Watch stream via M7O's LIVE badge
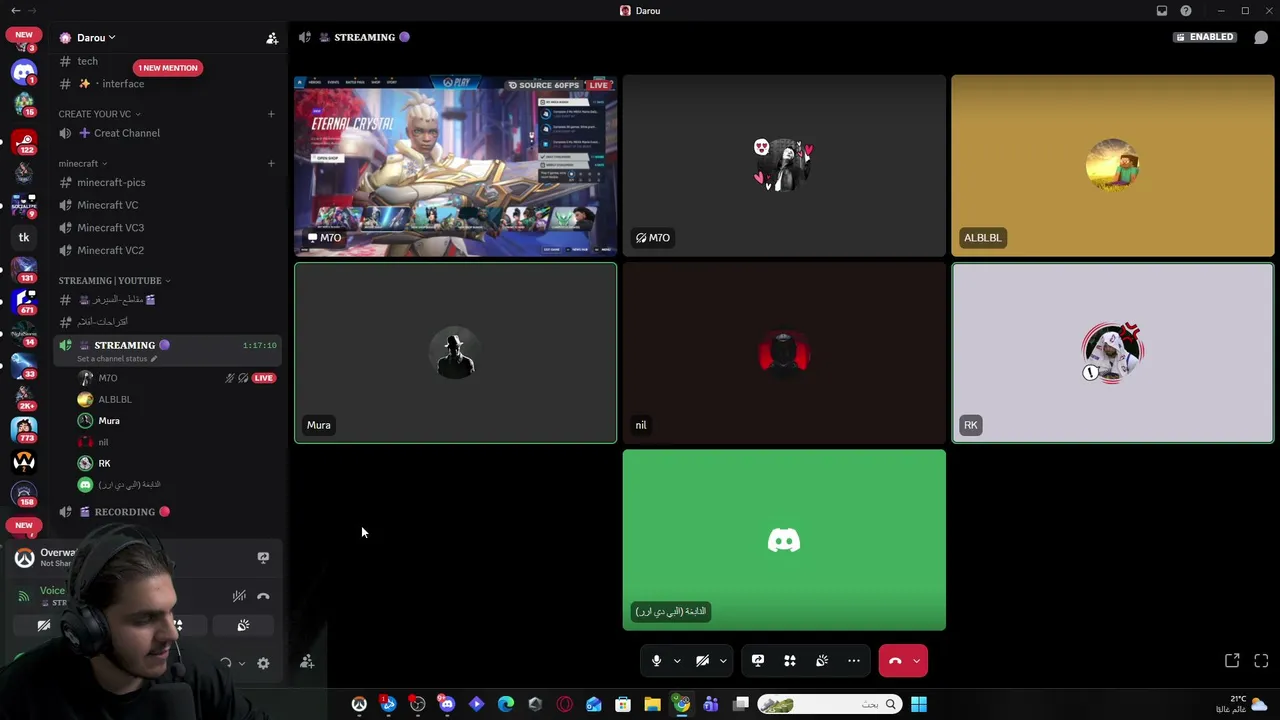Image resolution: width=1280 pixels, height=720 pixels. click(264, 378)
